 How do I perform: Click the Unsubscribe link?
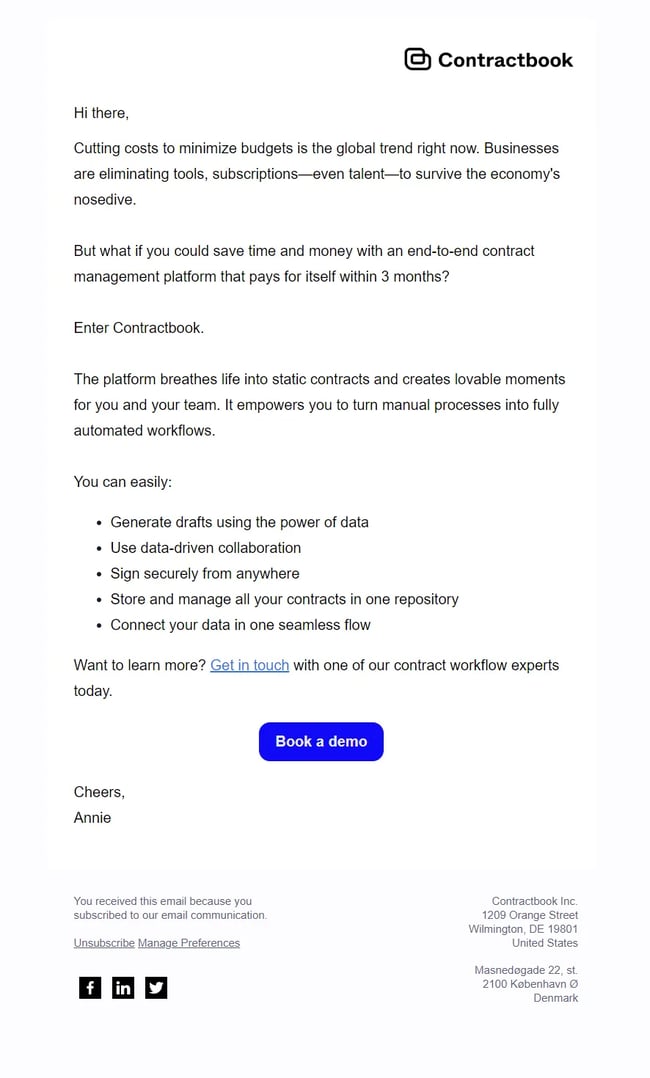click(x=104, y=943)
